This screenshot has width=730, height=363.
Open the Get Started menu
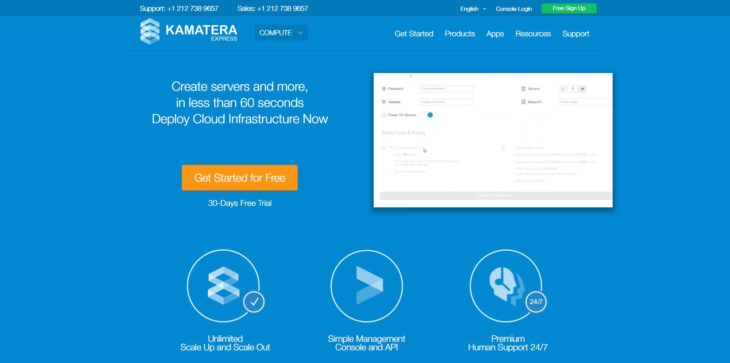point(414,34)
